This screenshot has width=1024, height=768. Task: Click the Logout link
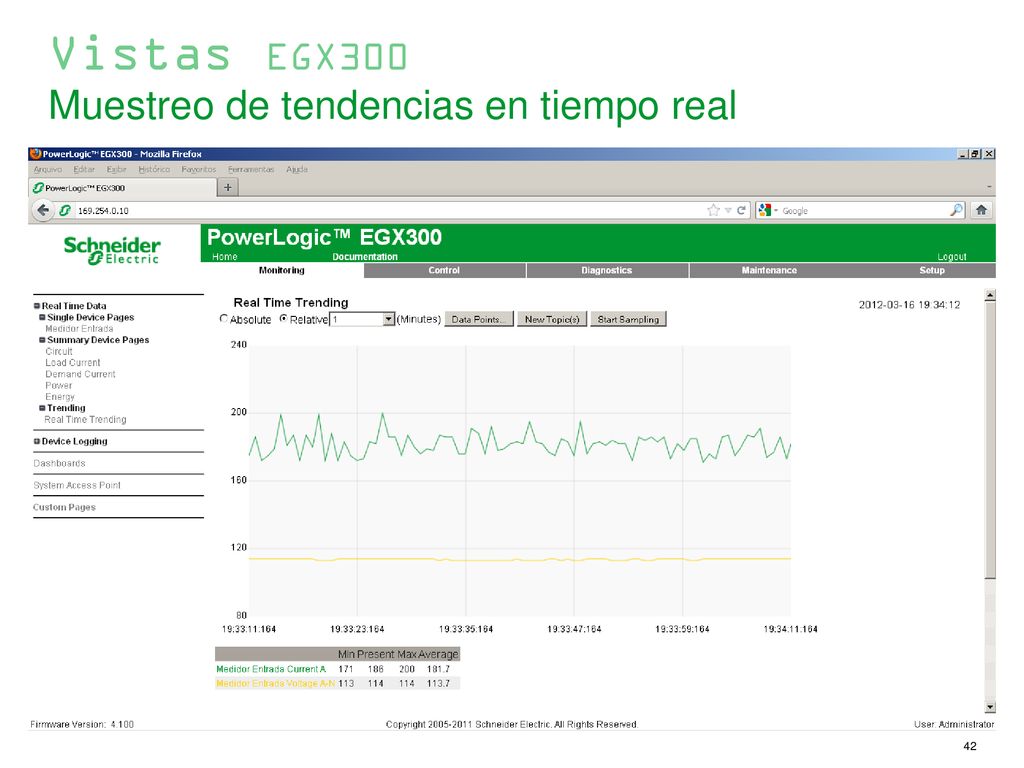tap(952, 257)
